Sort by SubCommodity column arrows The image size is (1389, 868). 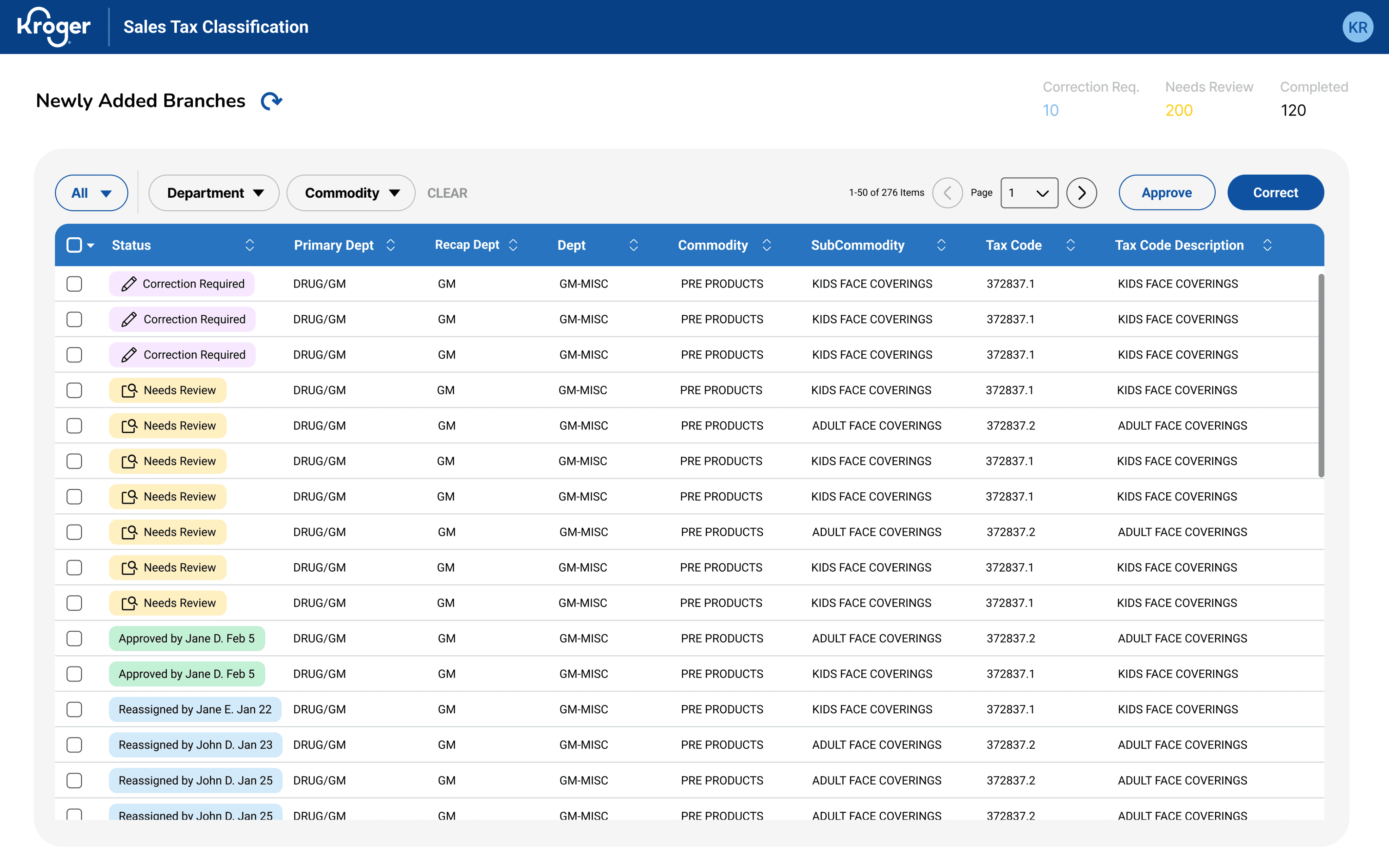coord(941,245)
